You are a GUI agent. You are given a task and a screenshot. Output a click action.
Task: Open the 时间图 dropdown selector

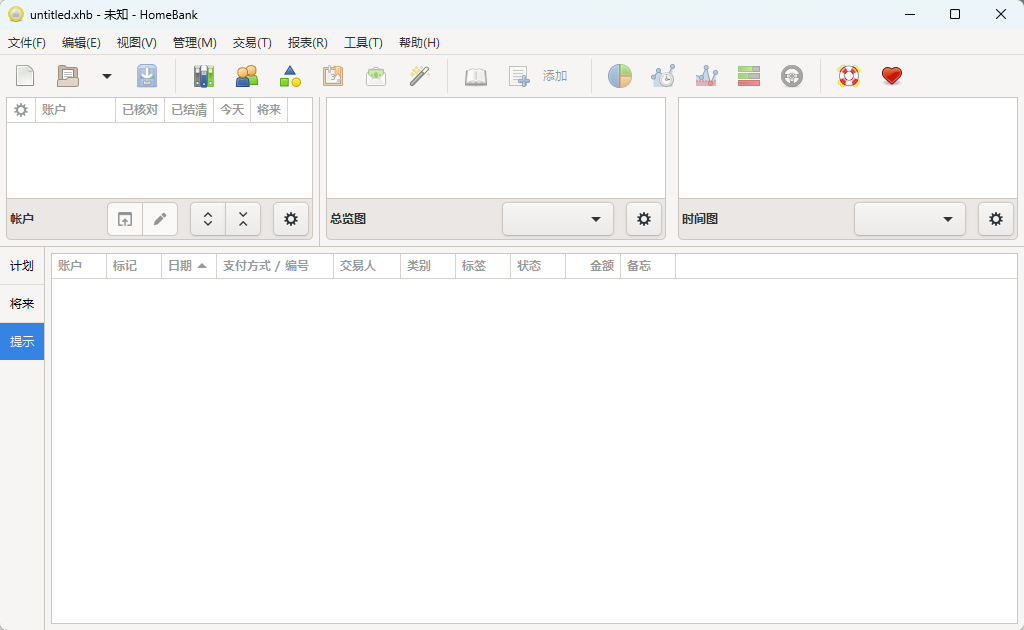(x=910, y=219)
